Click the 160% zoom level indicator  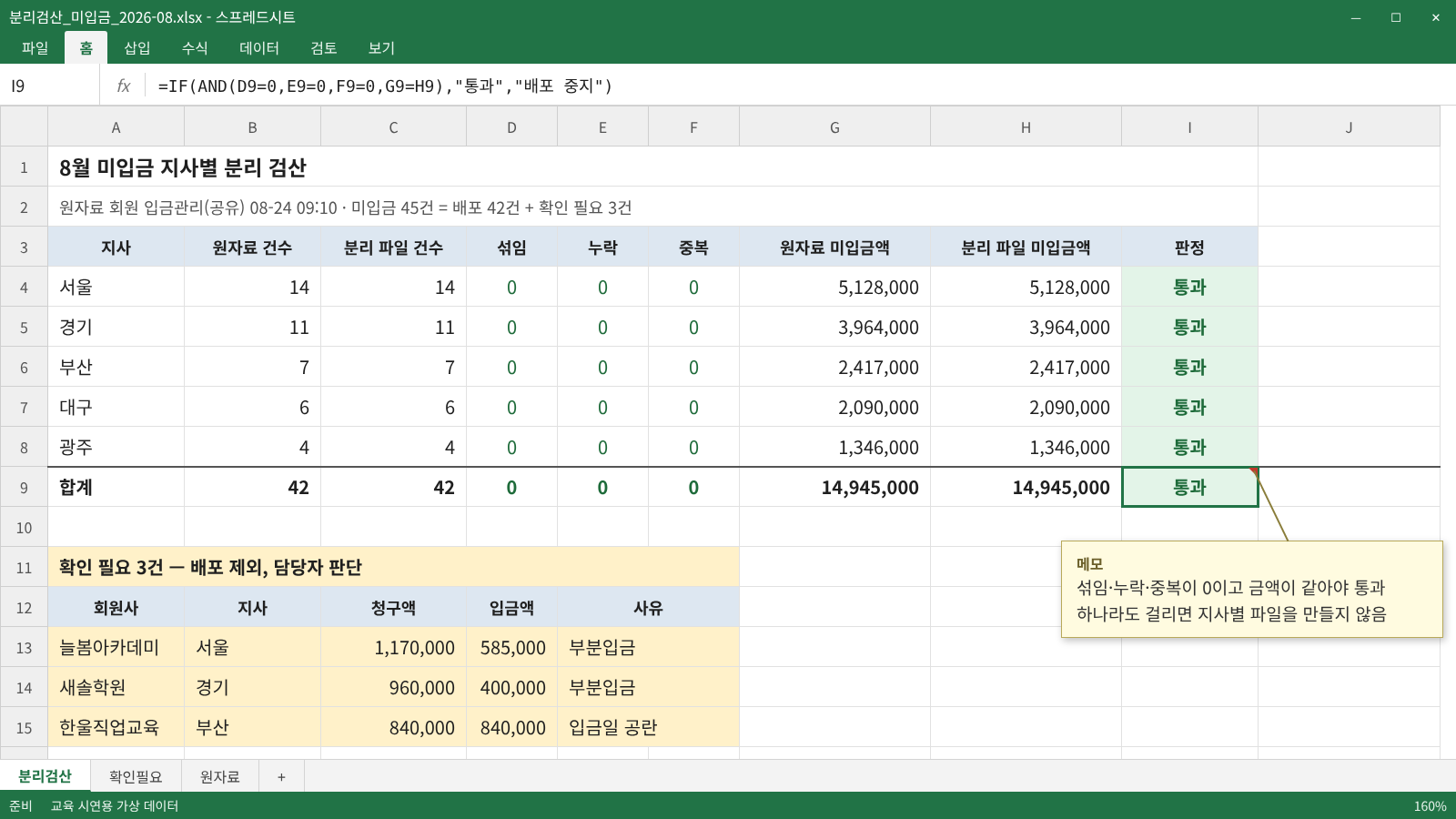1430,805
